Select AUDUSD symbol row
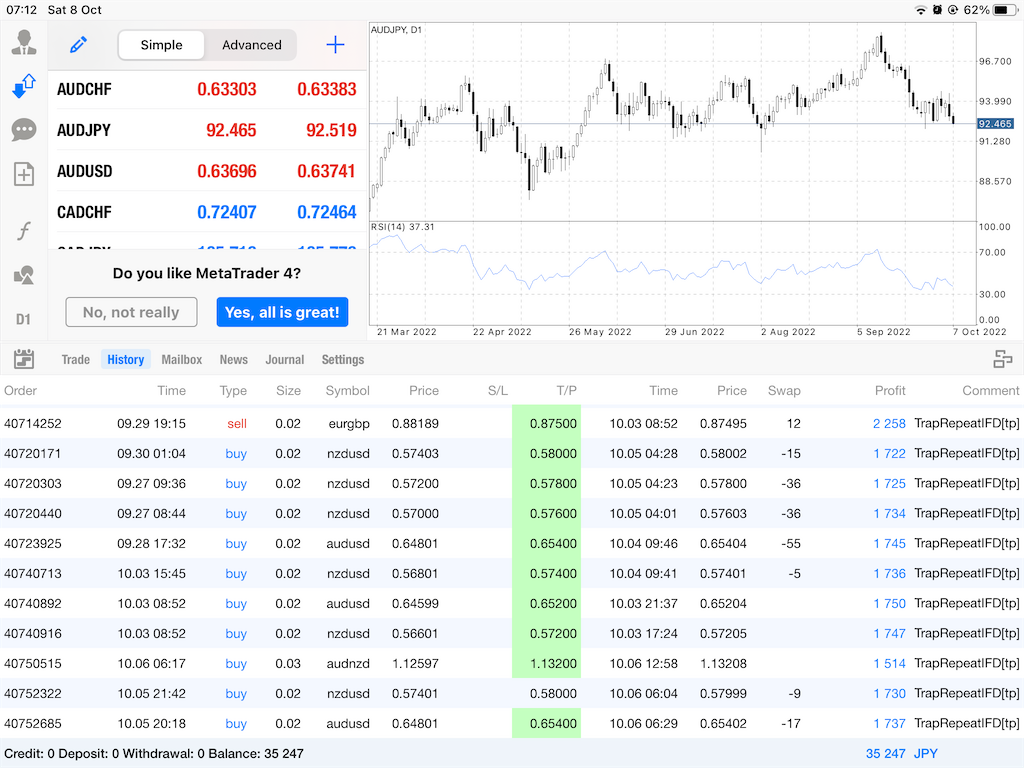This screenshot has height=768, width=1024. click(208, 171)
